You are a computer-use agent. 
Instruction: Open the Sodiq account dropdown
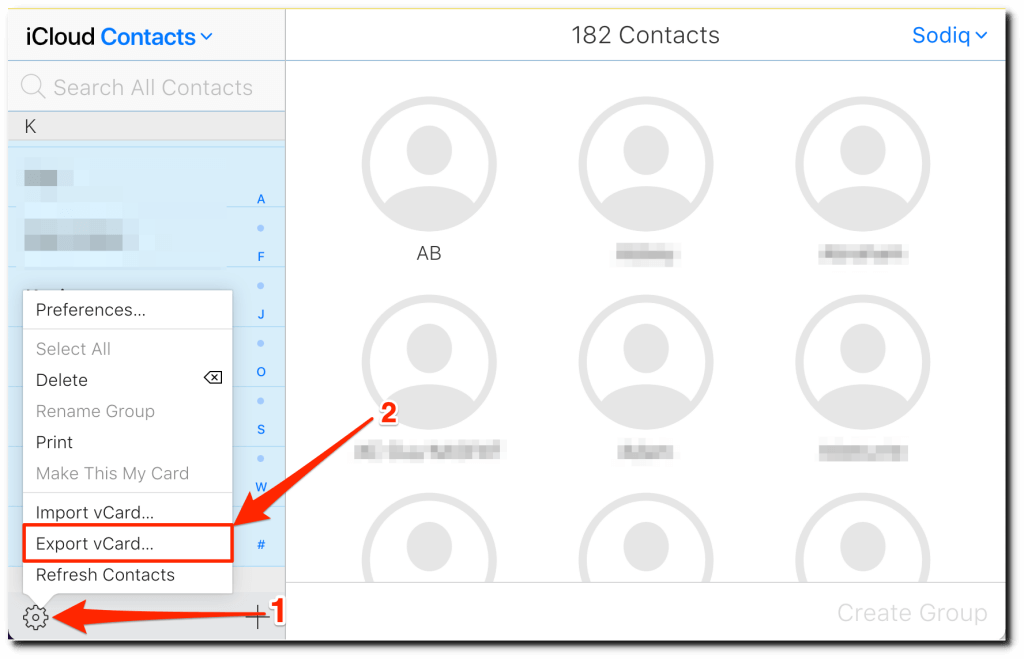pyautogui.click(x=950, y=35)
